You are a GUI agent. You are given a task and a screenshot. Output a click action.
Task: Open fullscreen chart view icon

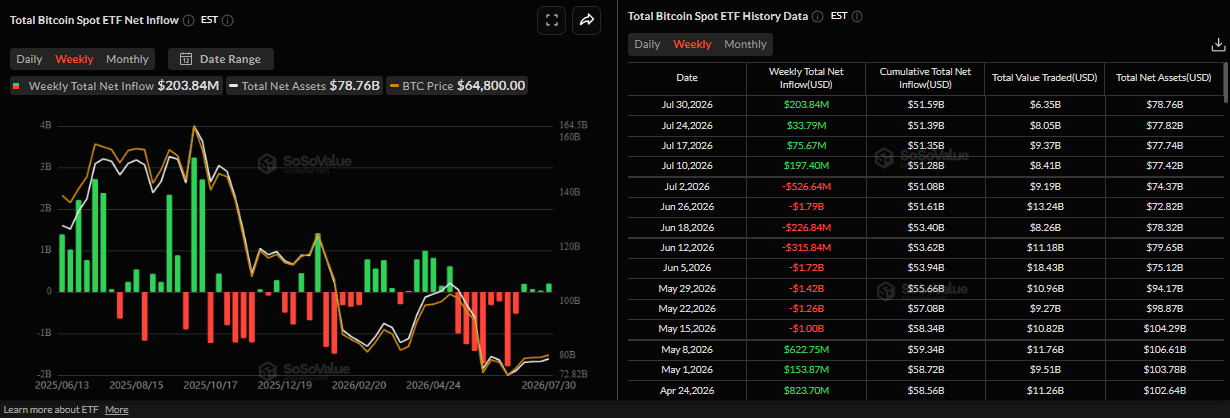click(x=551, y=19)
